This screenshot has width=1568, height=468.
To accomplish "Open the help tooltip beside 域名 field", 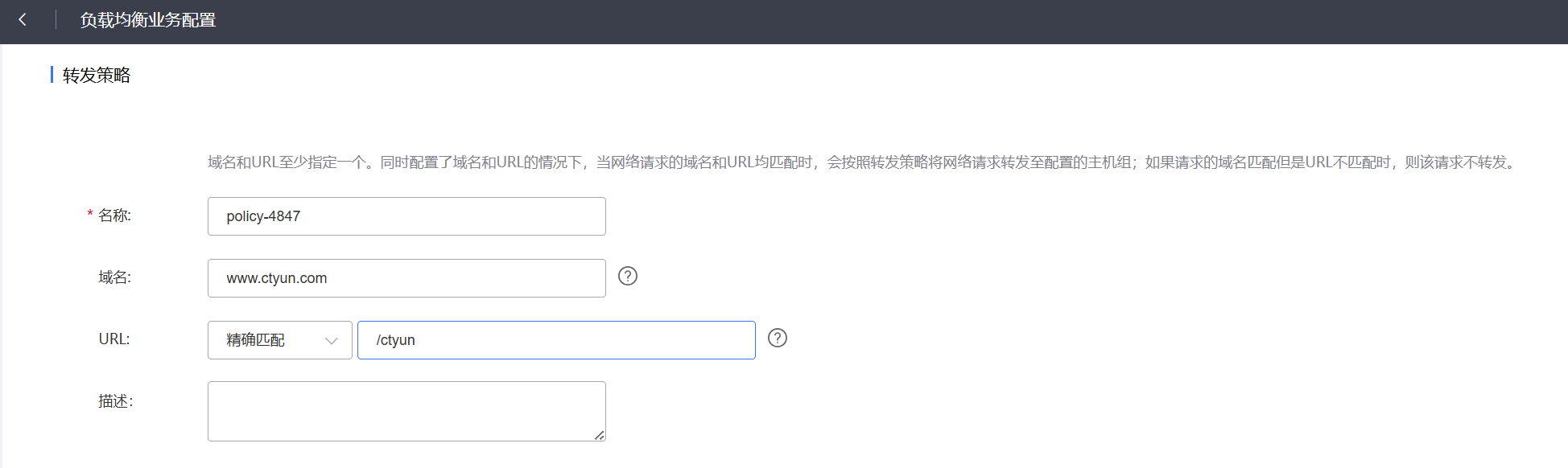I will [x=628, y=276].
